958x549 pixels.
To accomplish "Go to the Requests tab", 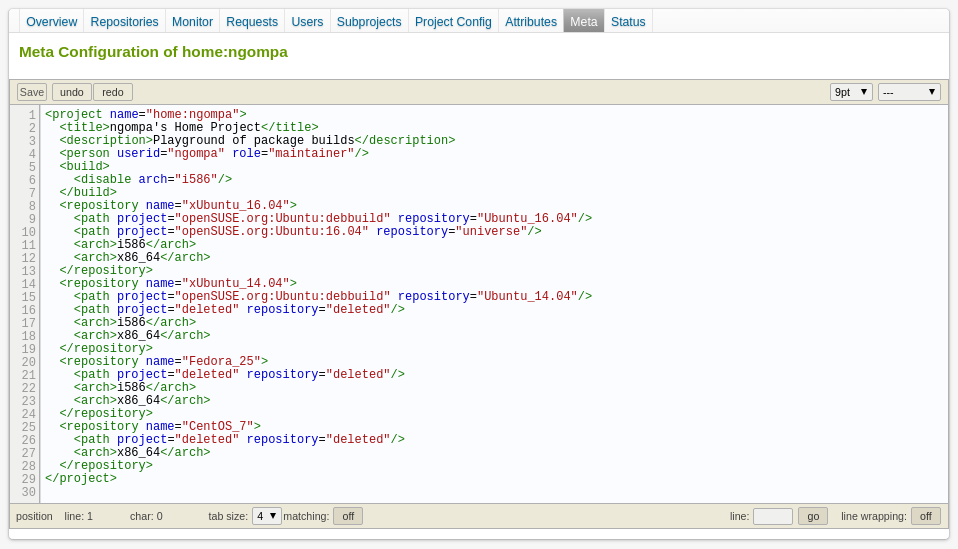I will click(x=252, y=22).
